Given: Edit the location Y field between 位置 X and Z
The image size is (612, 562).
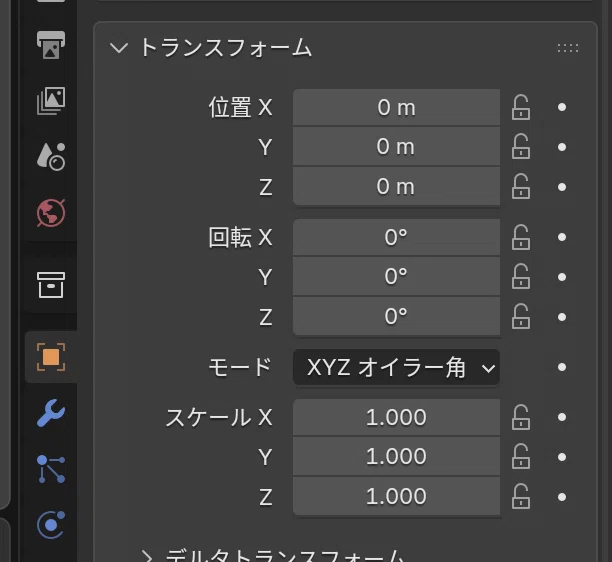Looking at the screenshot, I should click(x=396, y=147).
